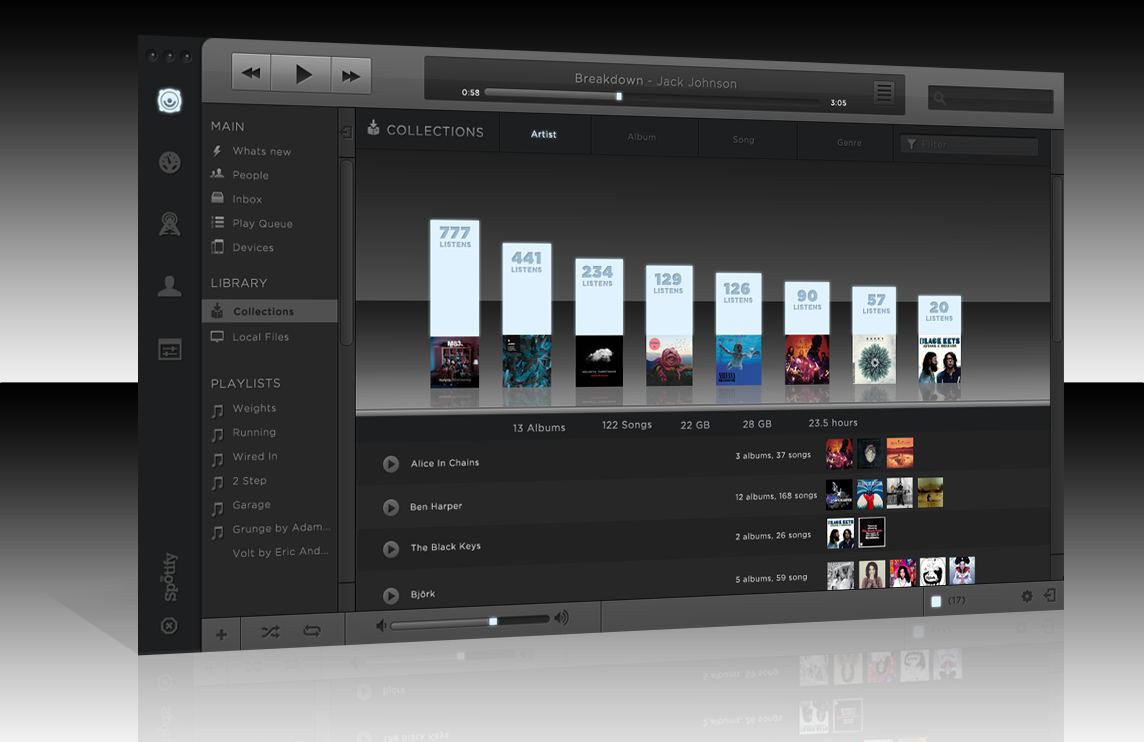Open the globe icon in left rail

point(169,162)
